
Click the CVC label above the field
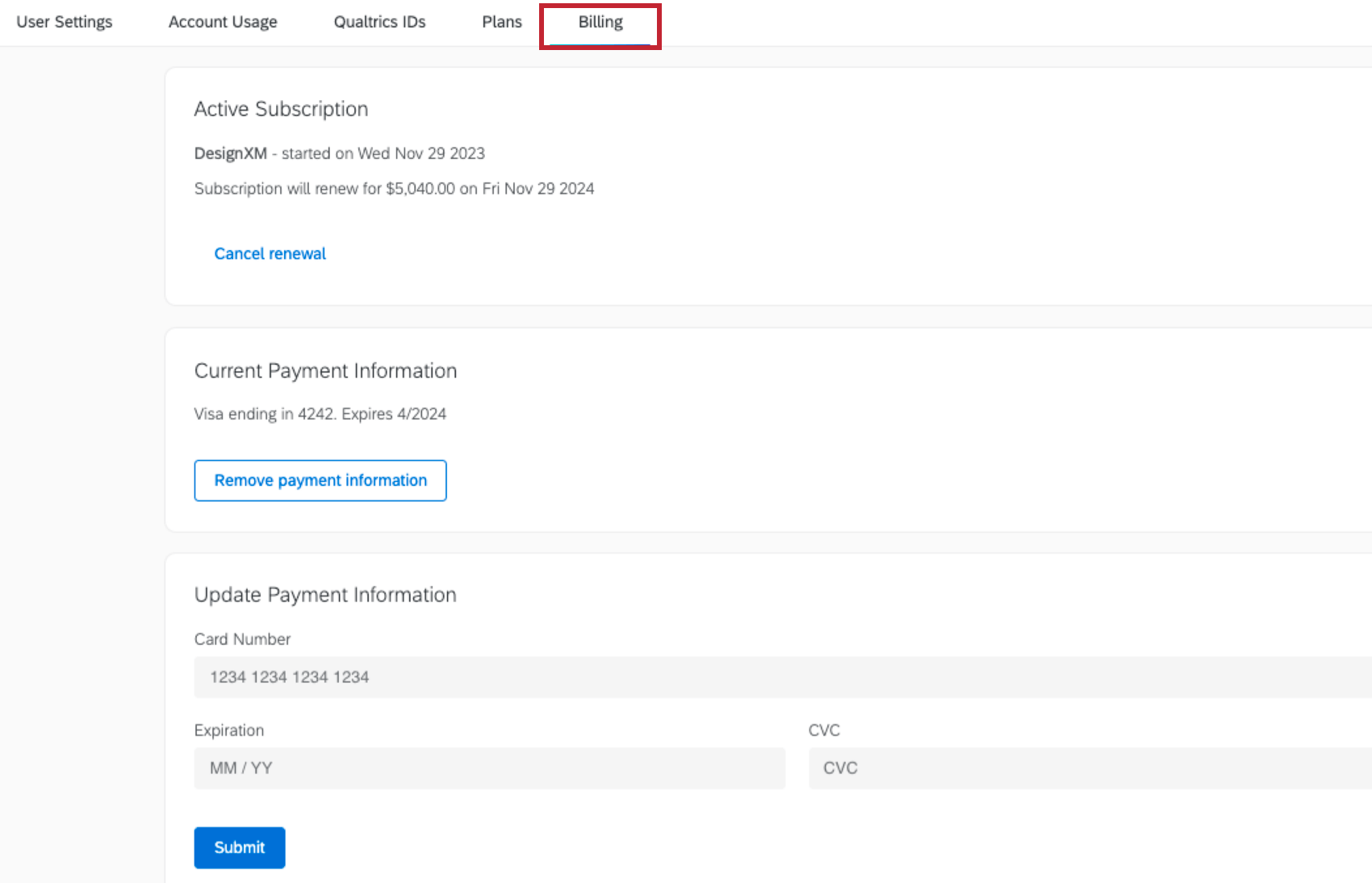(x=824, y=730)
